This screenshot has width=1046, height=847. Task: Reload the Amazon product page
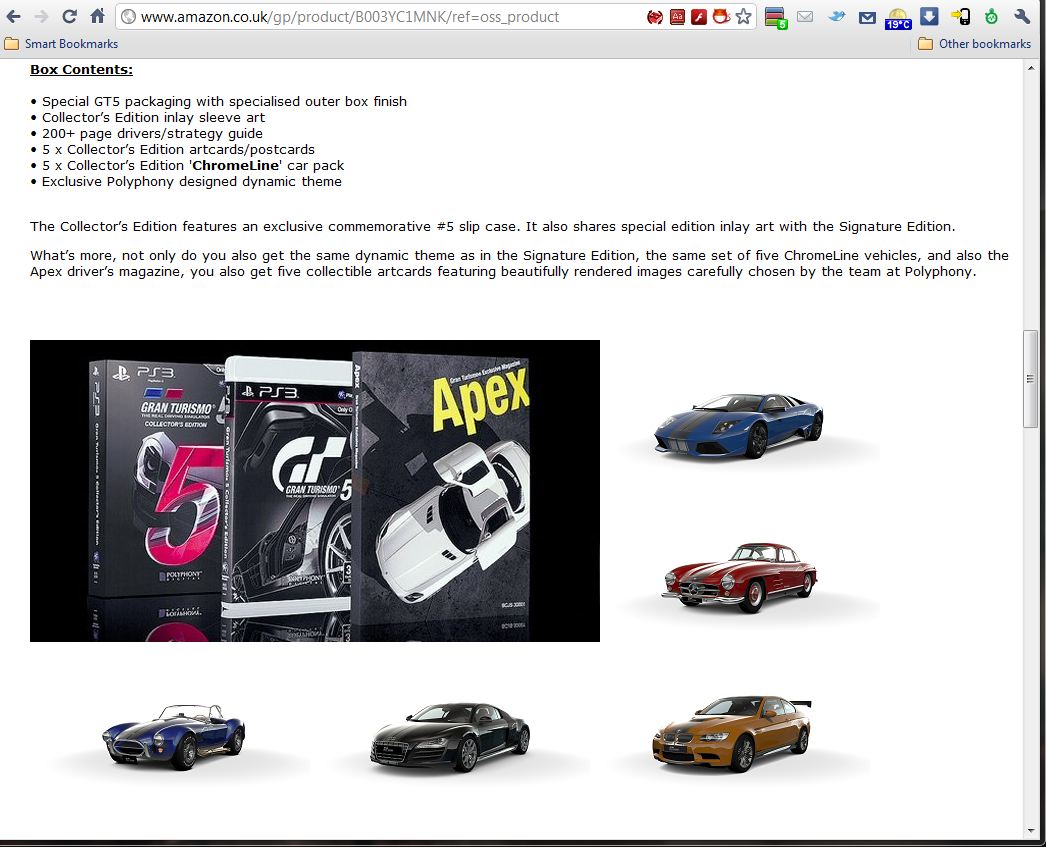(x=69, y=16)
